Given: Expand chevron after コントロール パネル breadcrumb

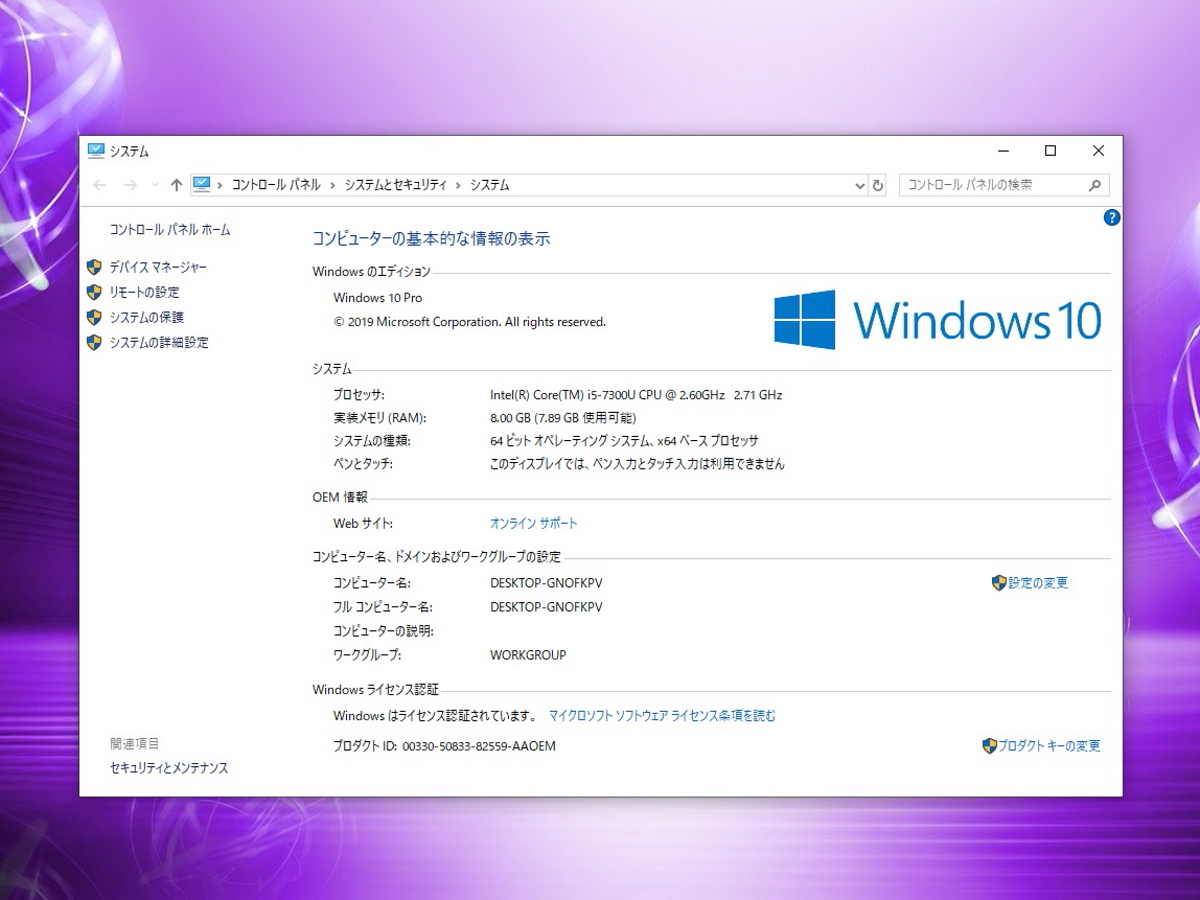Looking at the screenshot, I should [x=333, y=185].
